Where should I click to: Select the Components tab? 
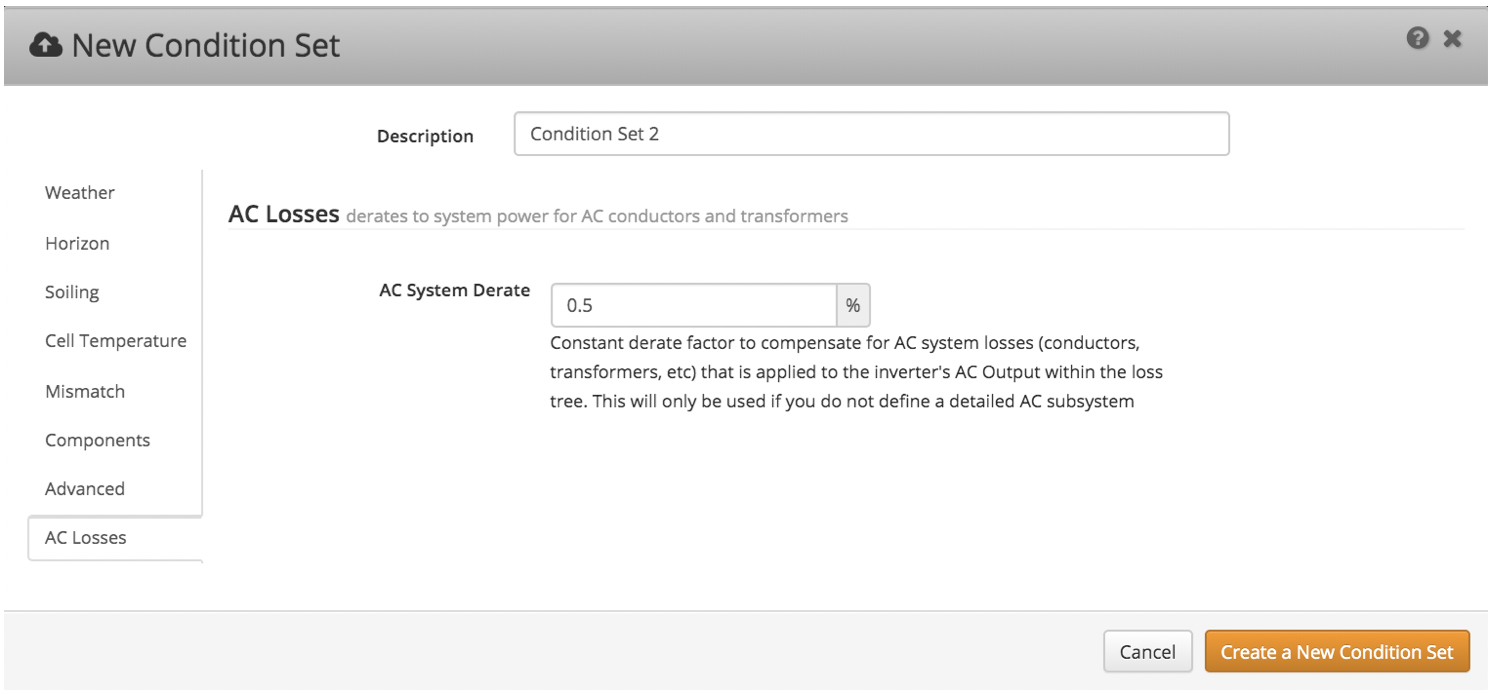[97, 440]
